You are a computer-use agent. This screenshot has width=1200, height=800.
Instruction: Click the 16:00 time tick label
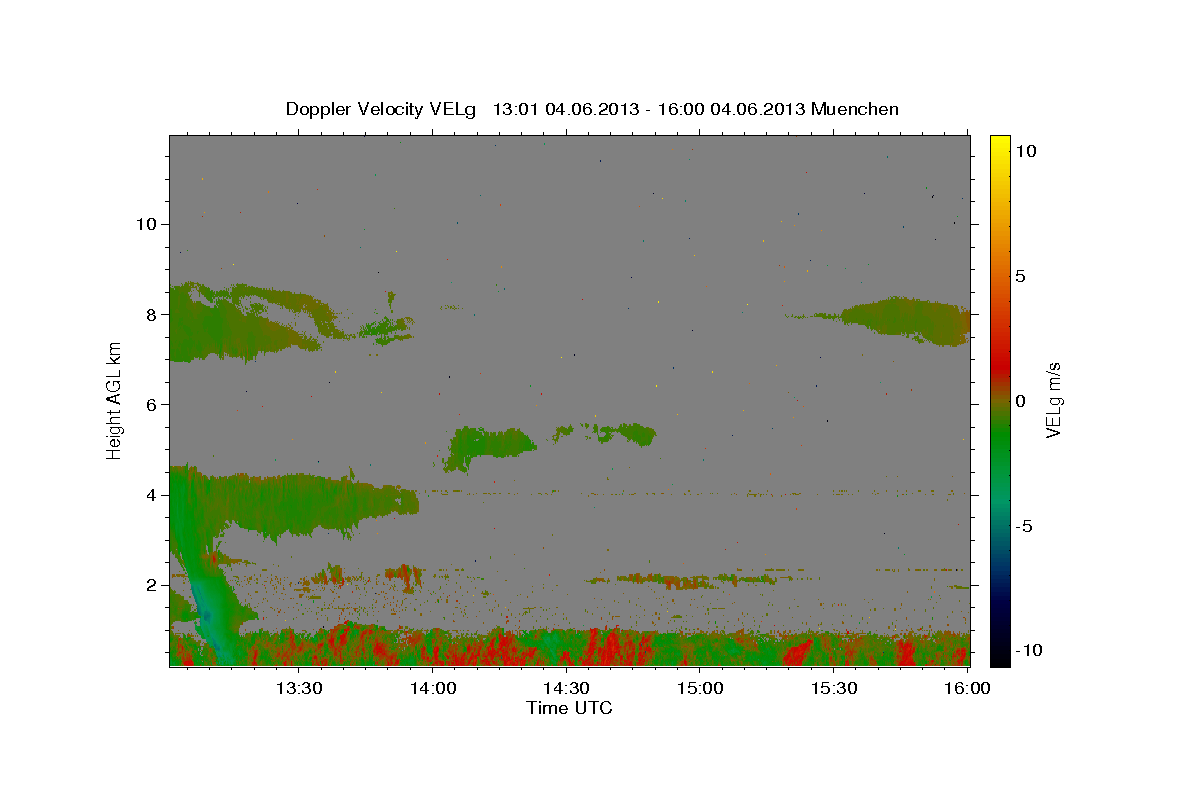tap(967, 688)
